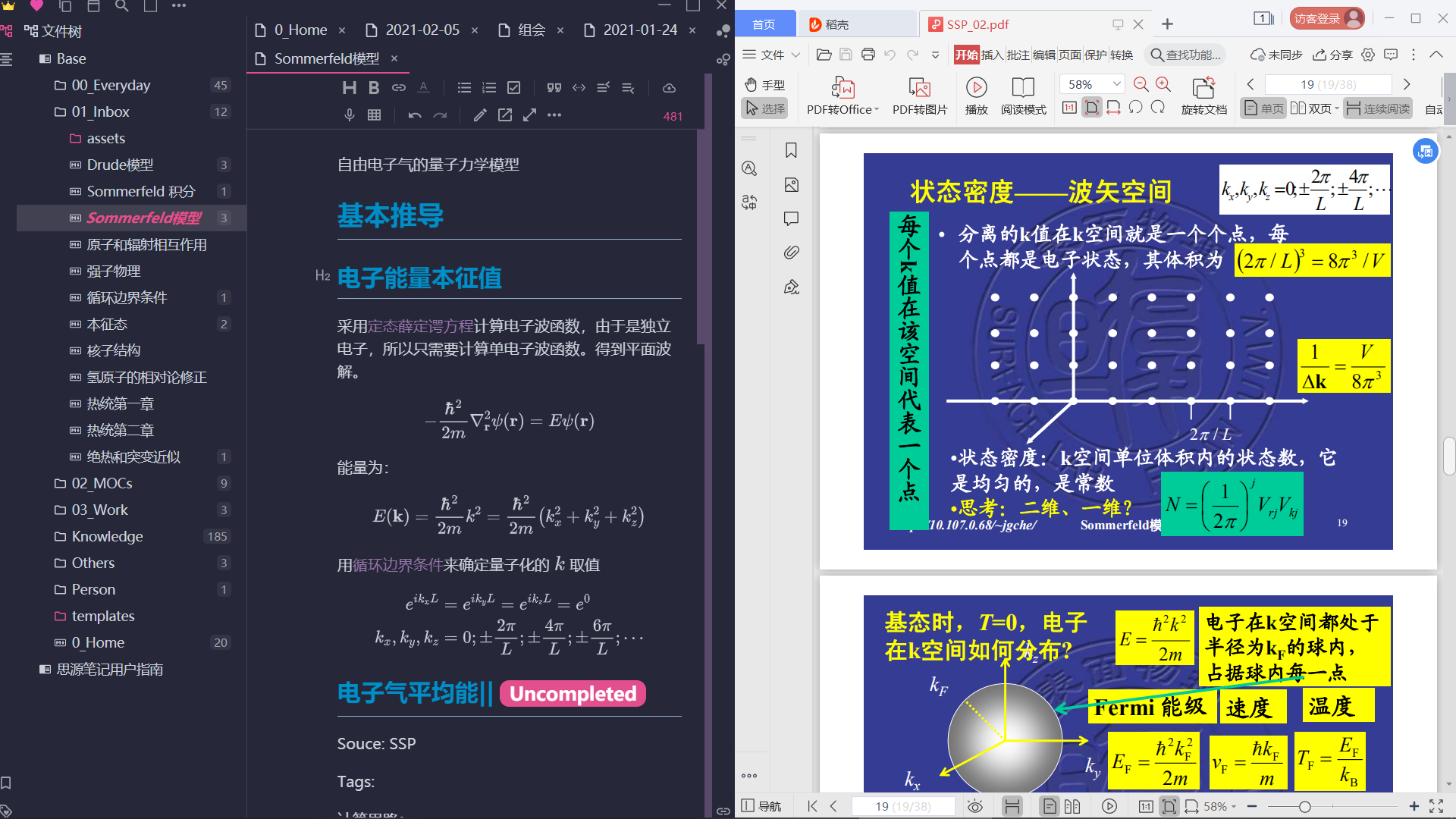Toggle continuous reading 连续阅读 mode
The image size is (1456, 819).
[1378, 108]
